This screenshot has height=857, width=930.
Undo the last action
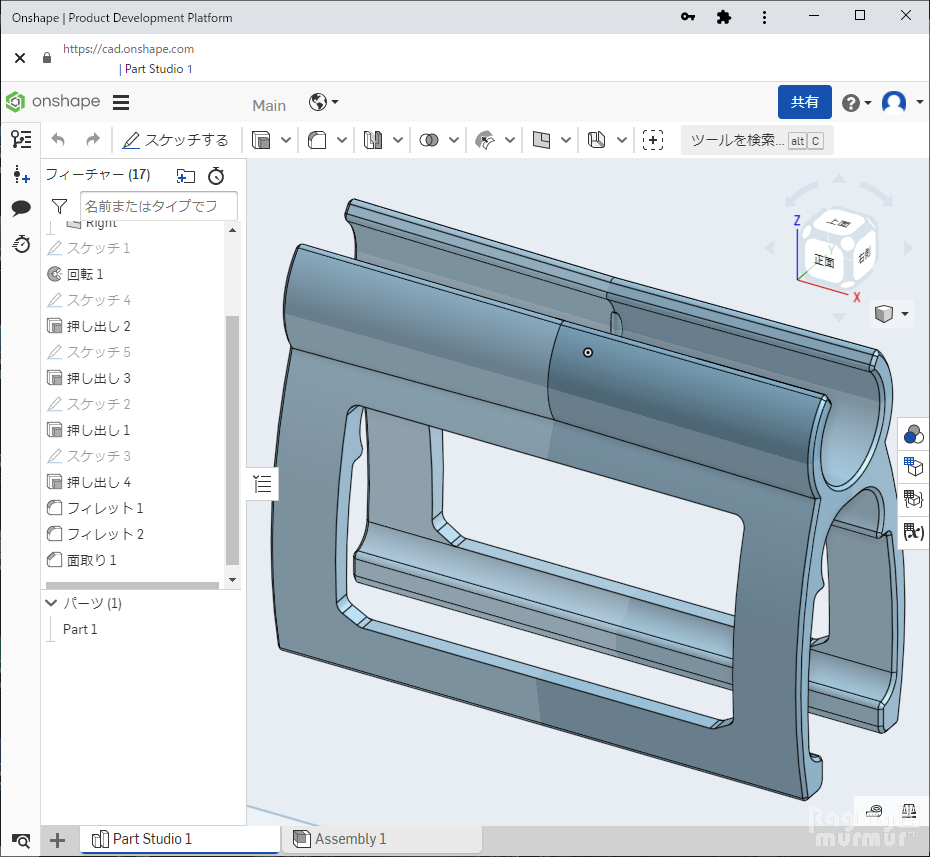tap(58, 140)
